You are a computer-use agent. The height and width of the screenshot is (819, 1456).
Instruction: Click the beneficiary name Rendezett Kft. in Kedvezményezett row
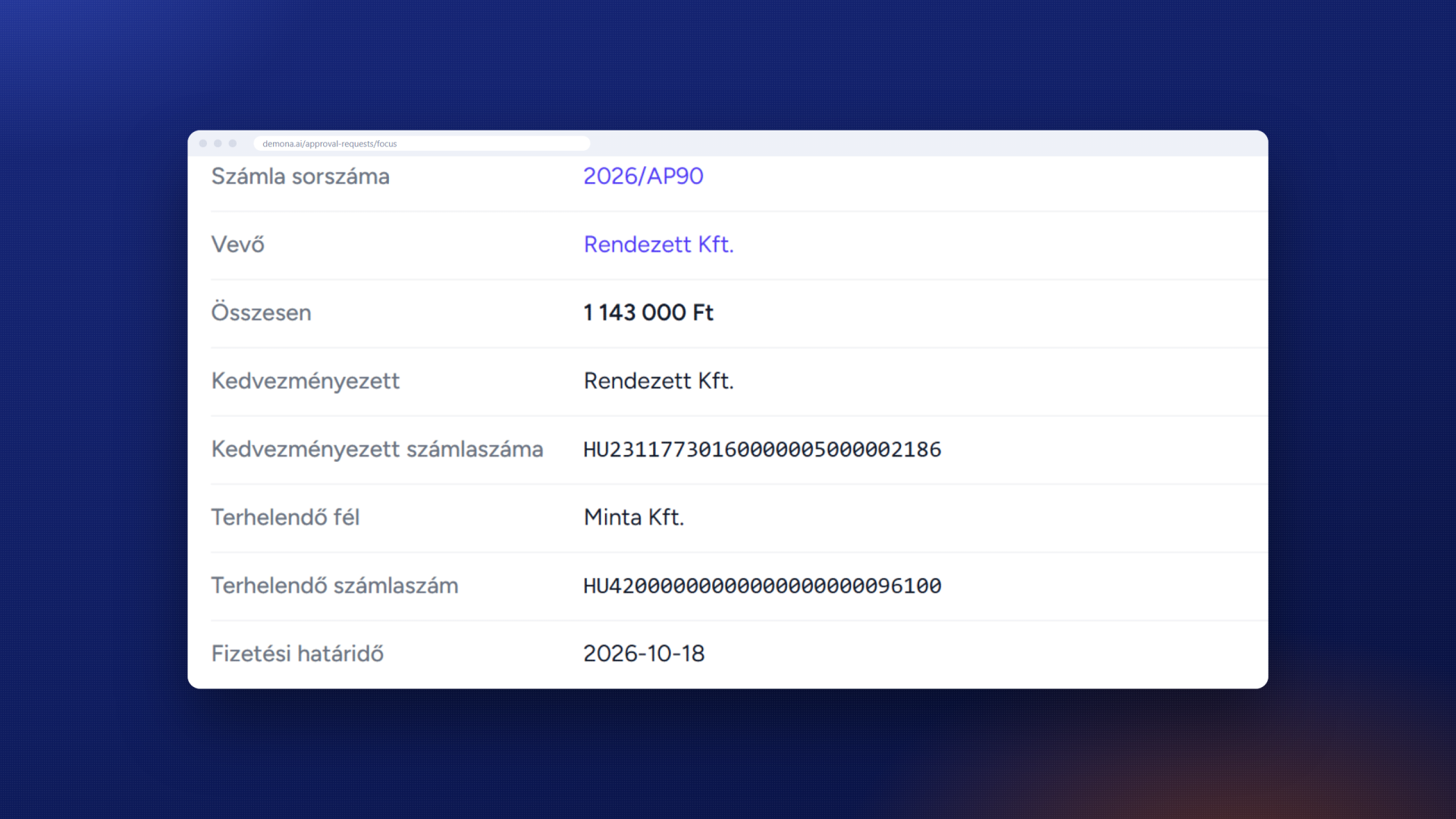658,381
